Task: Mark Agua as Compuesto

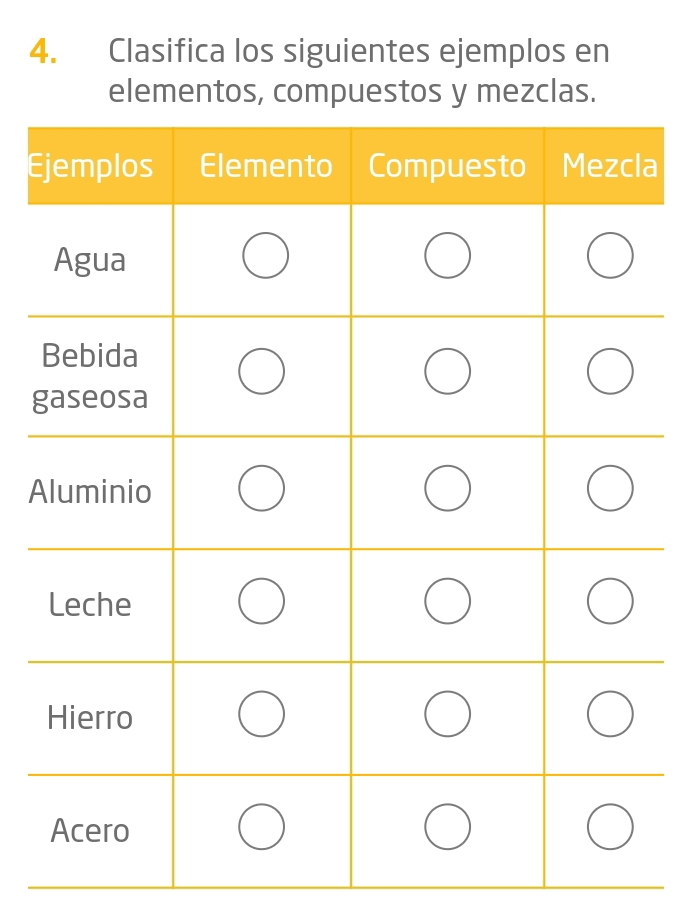Action: 447,256
